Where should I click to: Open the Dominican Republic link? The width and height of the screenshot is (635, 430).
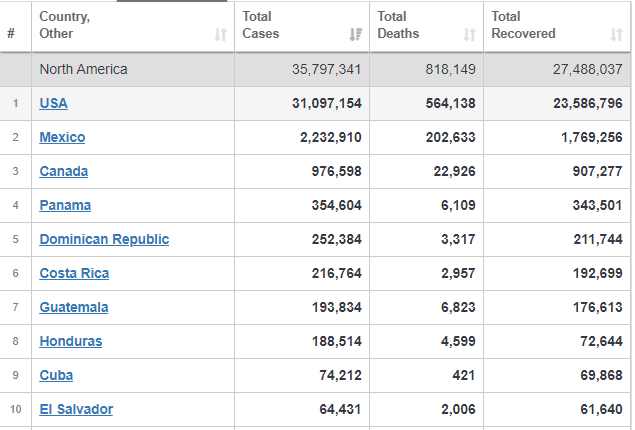(104, 239)
